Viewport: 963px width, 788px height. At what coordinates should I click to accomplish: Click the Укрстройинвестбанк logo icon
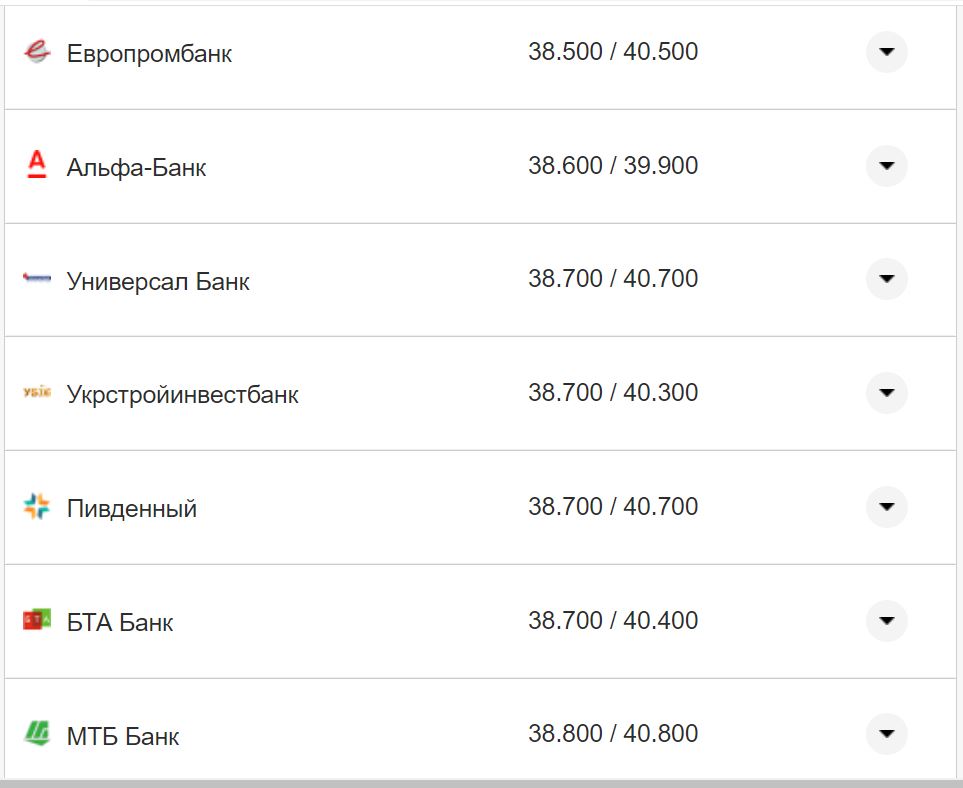click(36, 393)
